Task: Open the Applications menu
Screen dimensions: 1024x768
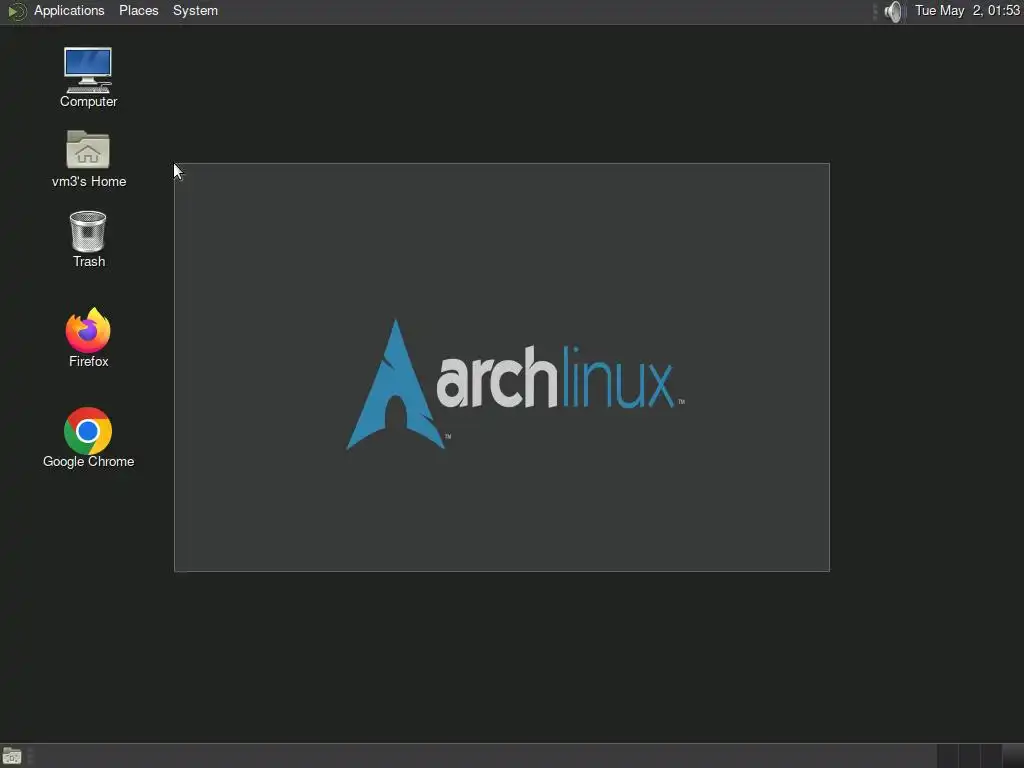Action: [x=69, y=11]
